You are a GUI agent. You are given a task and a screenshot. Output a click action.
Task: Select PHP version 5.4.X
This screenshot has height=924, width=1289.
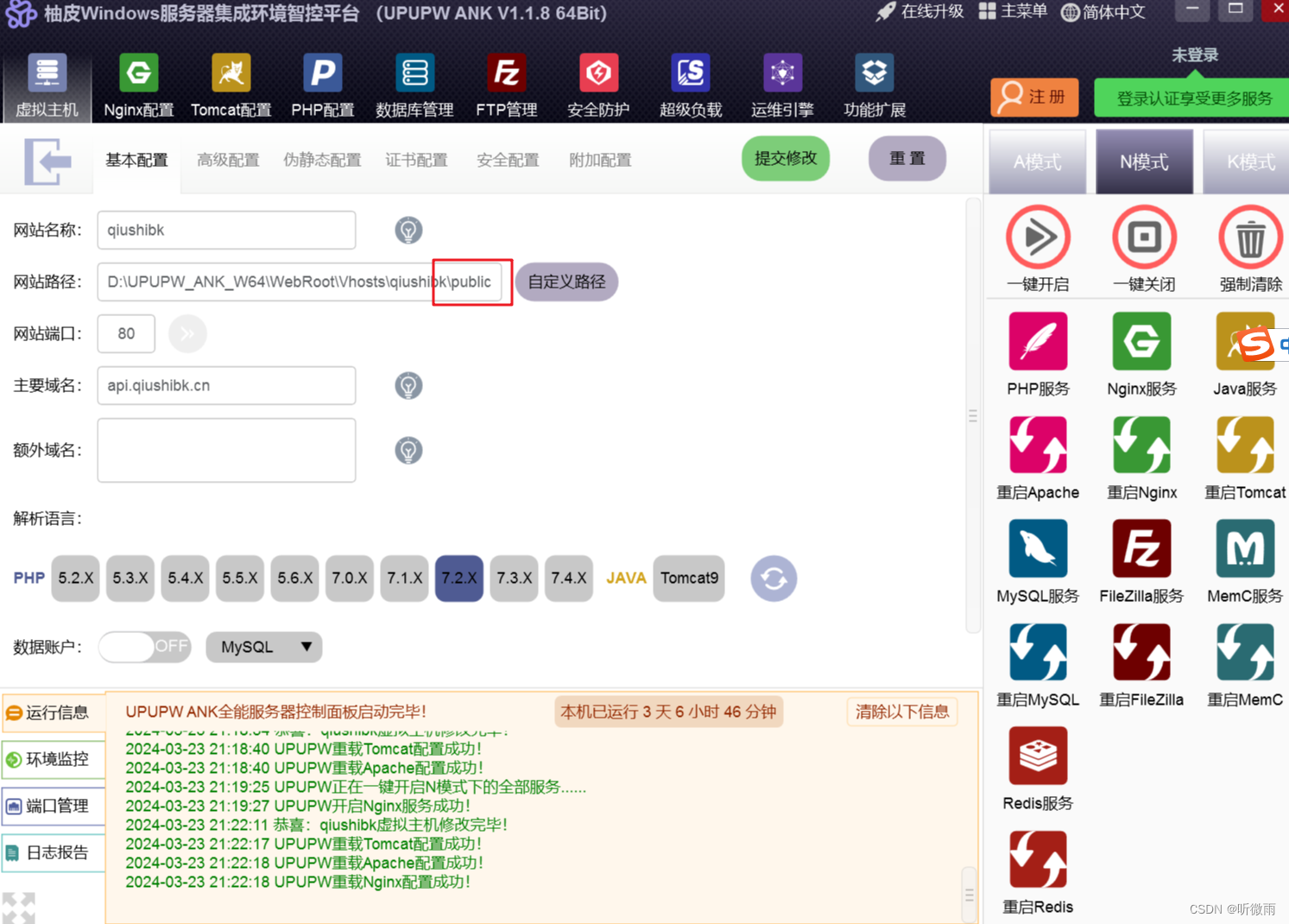pos(186,578)
